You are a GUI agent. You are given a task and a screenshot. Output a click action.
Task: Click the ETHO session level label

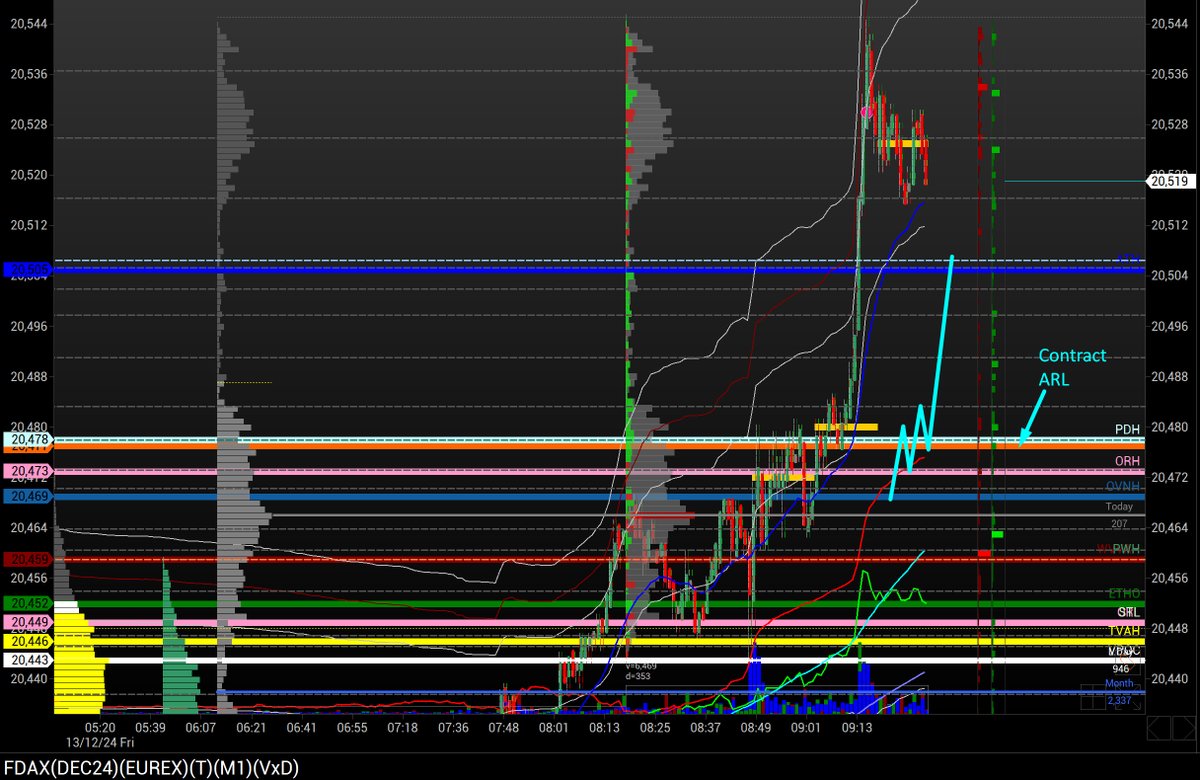pos(1122,592)
